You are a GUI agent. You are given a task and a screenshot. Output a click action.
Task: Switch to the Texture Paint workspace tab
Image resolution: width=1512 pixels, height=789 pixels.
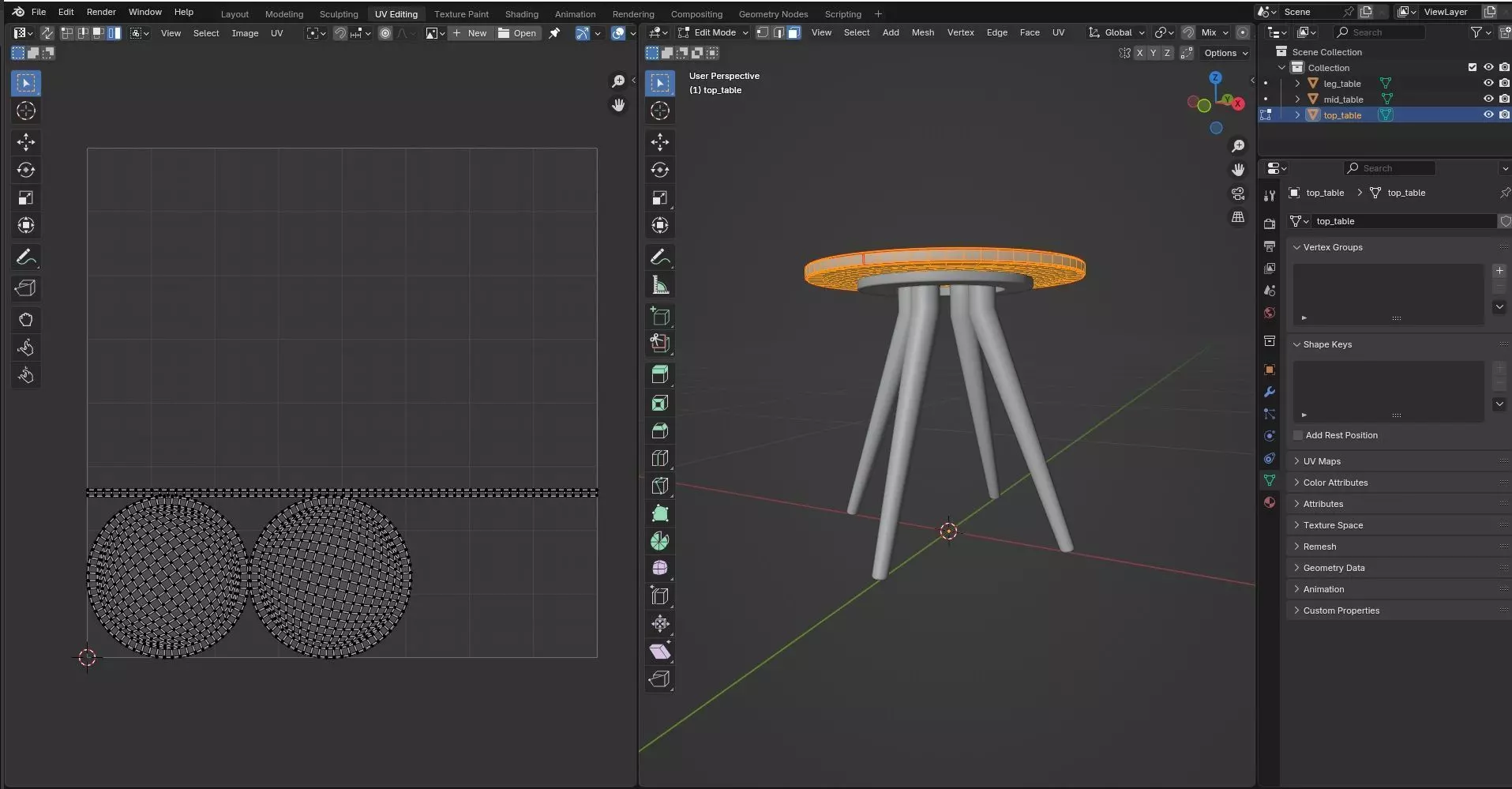pyautogui.click(x=461, y=14)
